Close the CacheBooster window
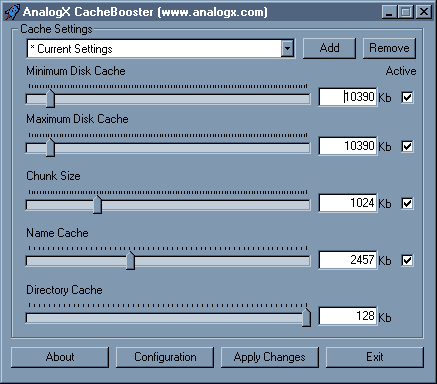Viewport: 437px width, 384px height. point(424,12)
